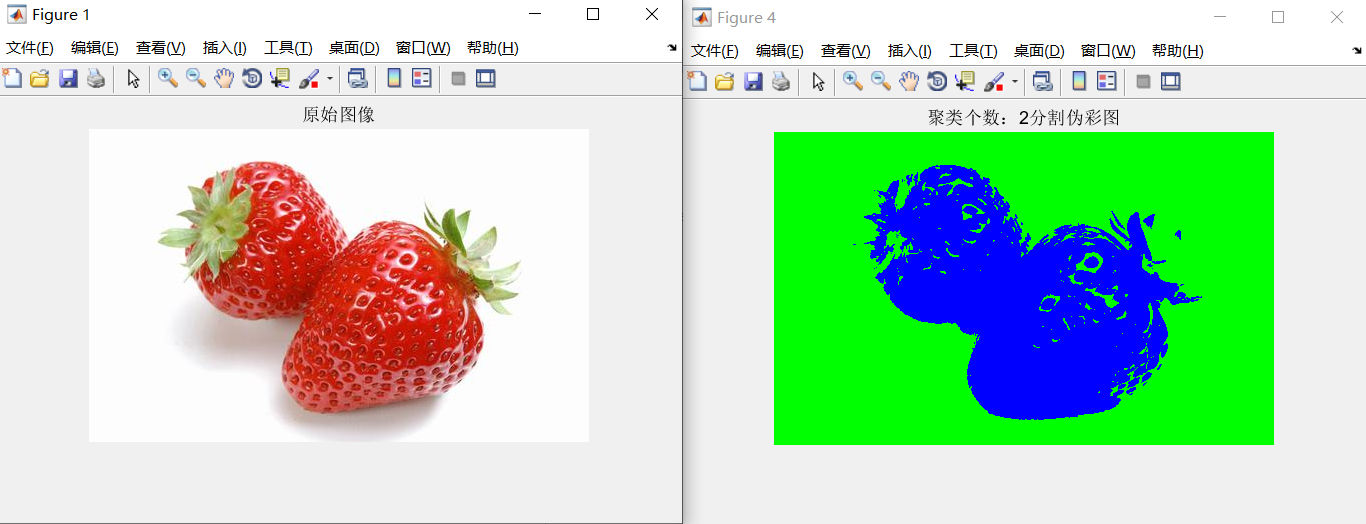This screenshot has width=1366, height=524.
Task: Open 窗口(W) menu in Figure 1
Action: pyautogui.click(x=423, y=48)
